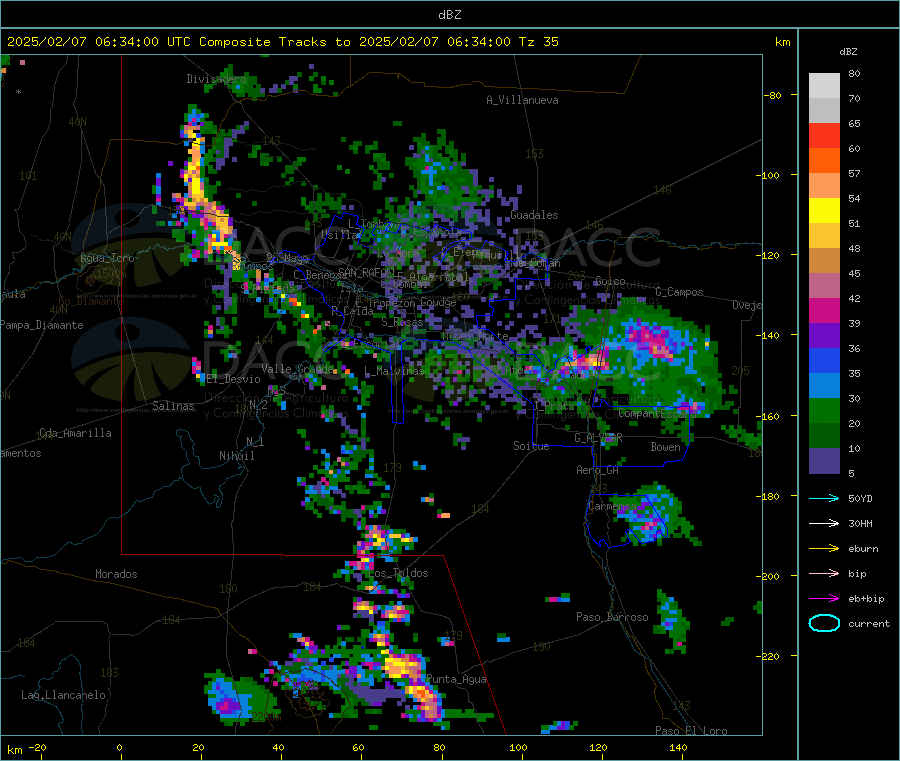The image size is (900, 761).
Task: Click the 60 tick label on the x-axis
Action: pyautogui.click(x=358, y=747)
